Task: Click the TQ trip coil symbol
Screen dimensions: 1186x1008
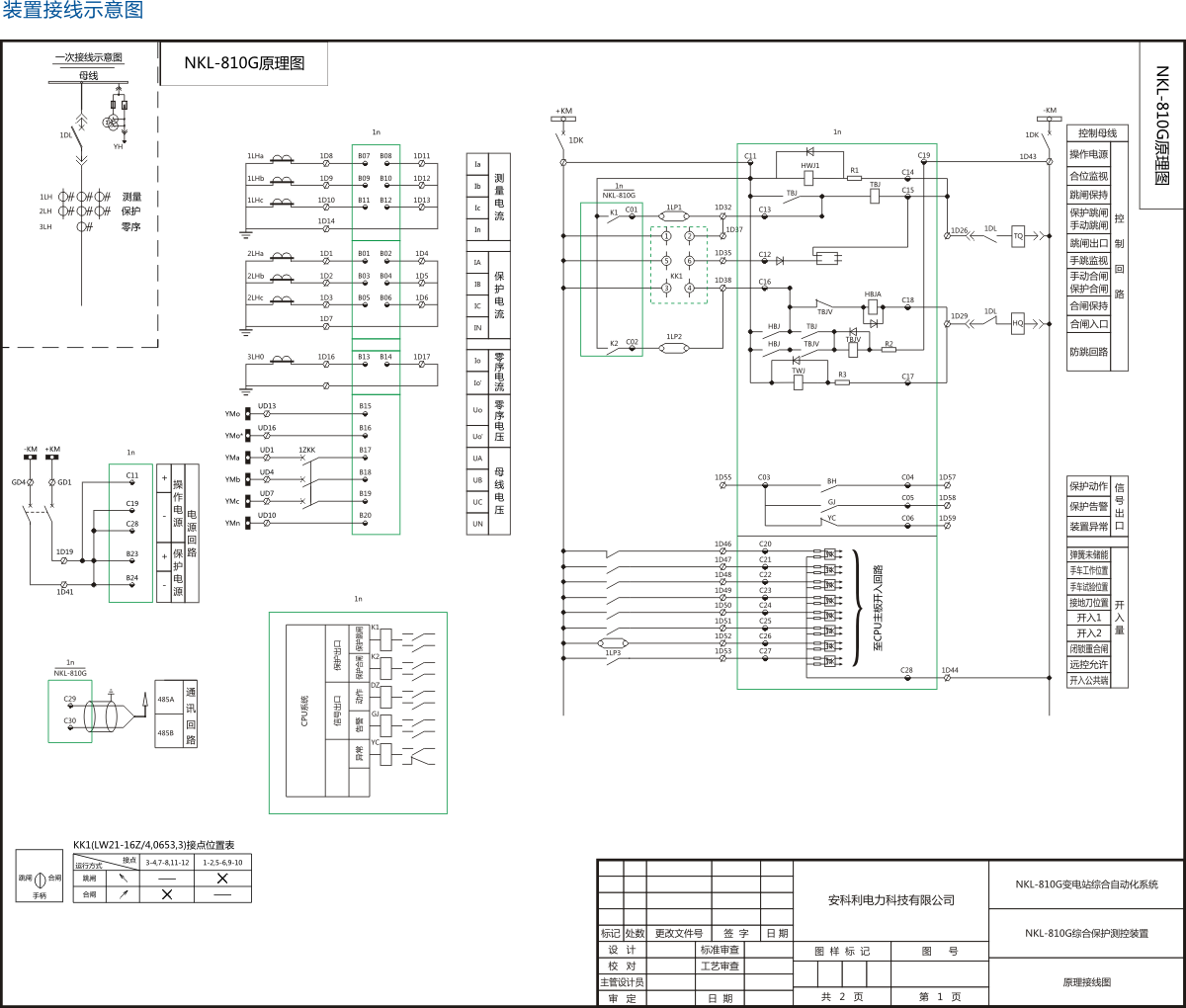Action: tap(1018, 236)
